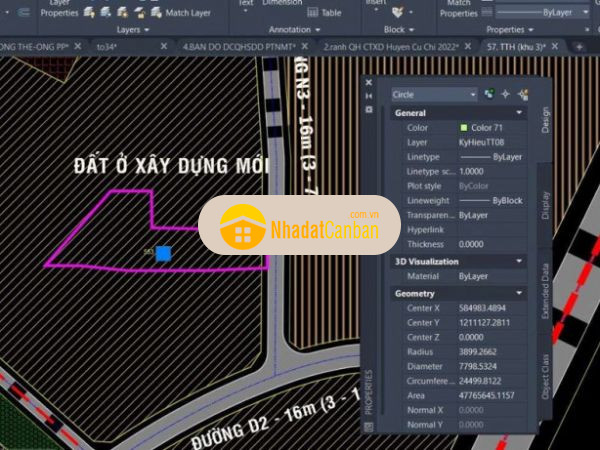Click the Color 71 swatch
The image size is (600, 450).
[463, 128]
